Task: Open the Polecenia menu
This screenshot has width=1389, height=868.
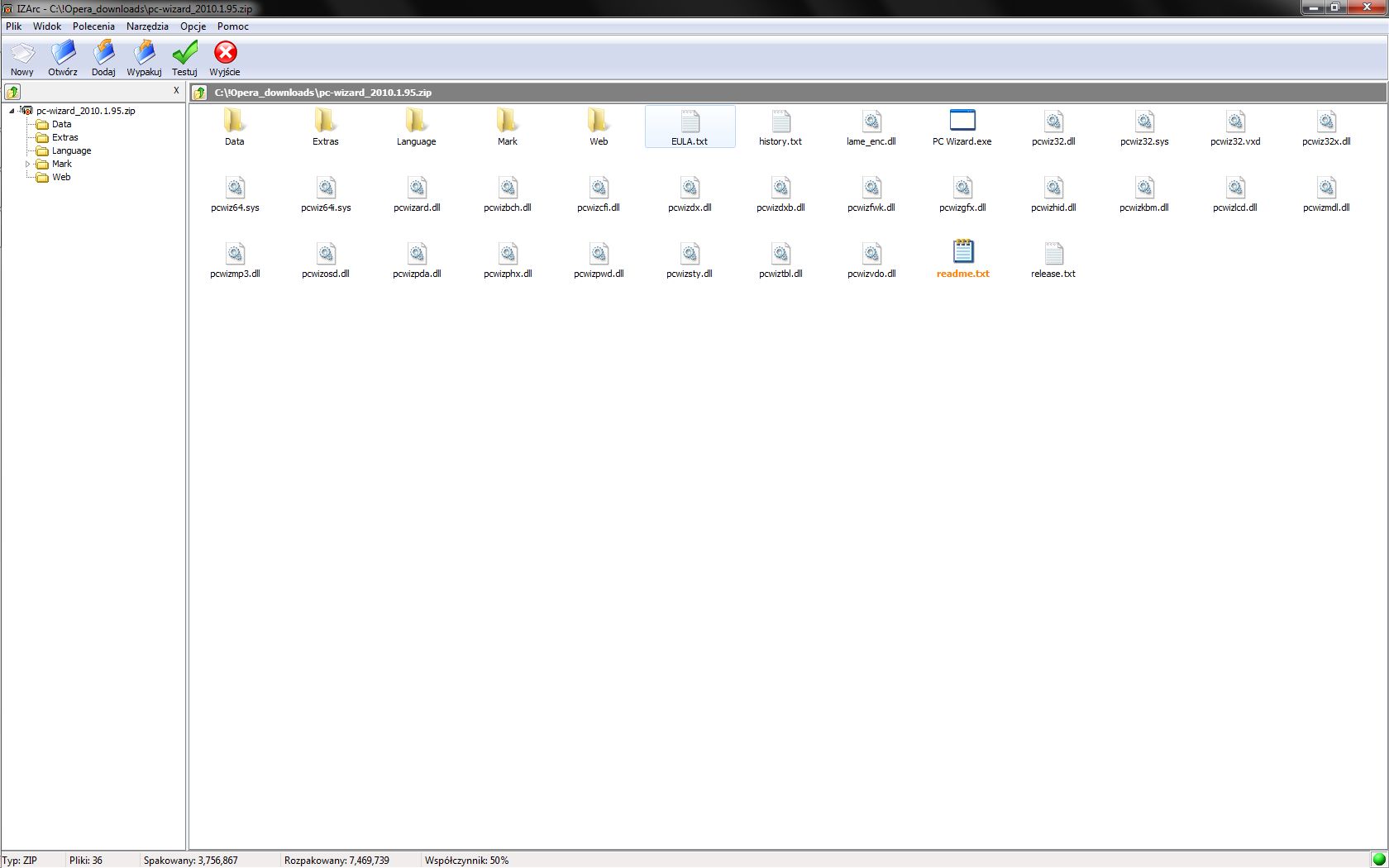Action: click(x=93, y=26)
